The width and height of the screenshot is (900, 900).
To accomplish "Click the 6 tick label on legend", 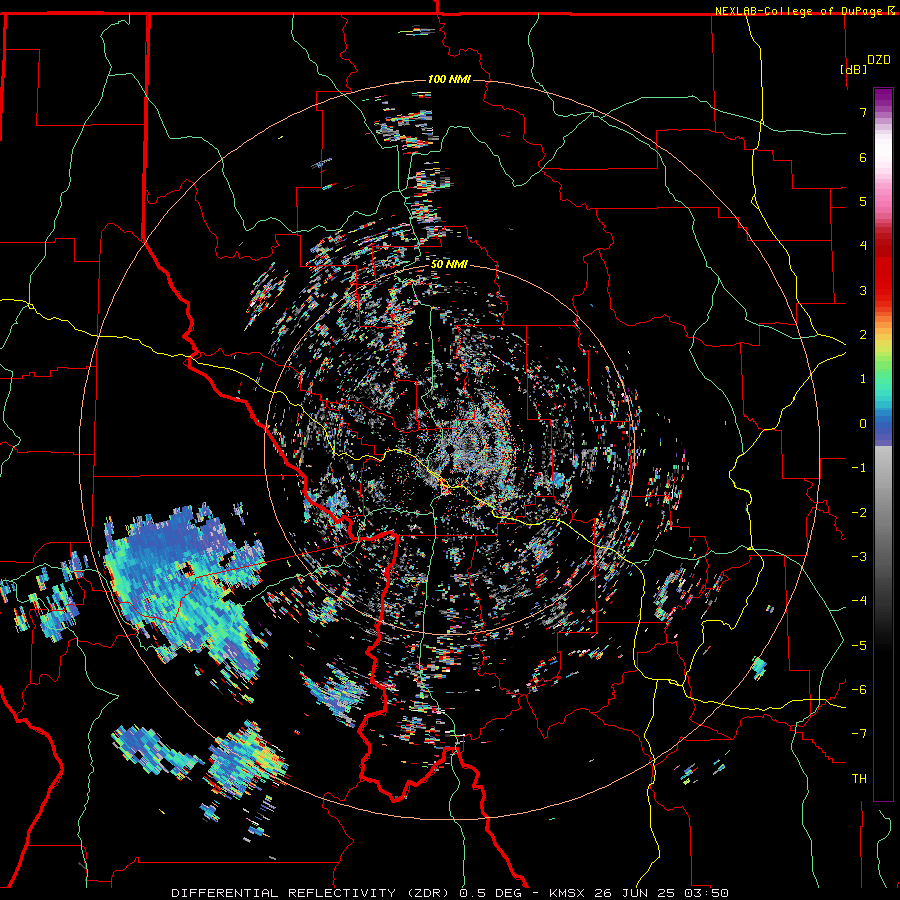I will pos(863,157).
